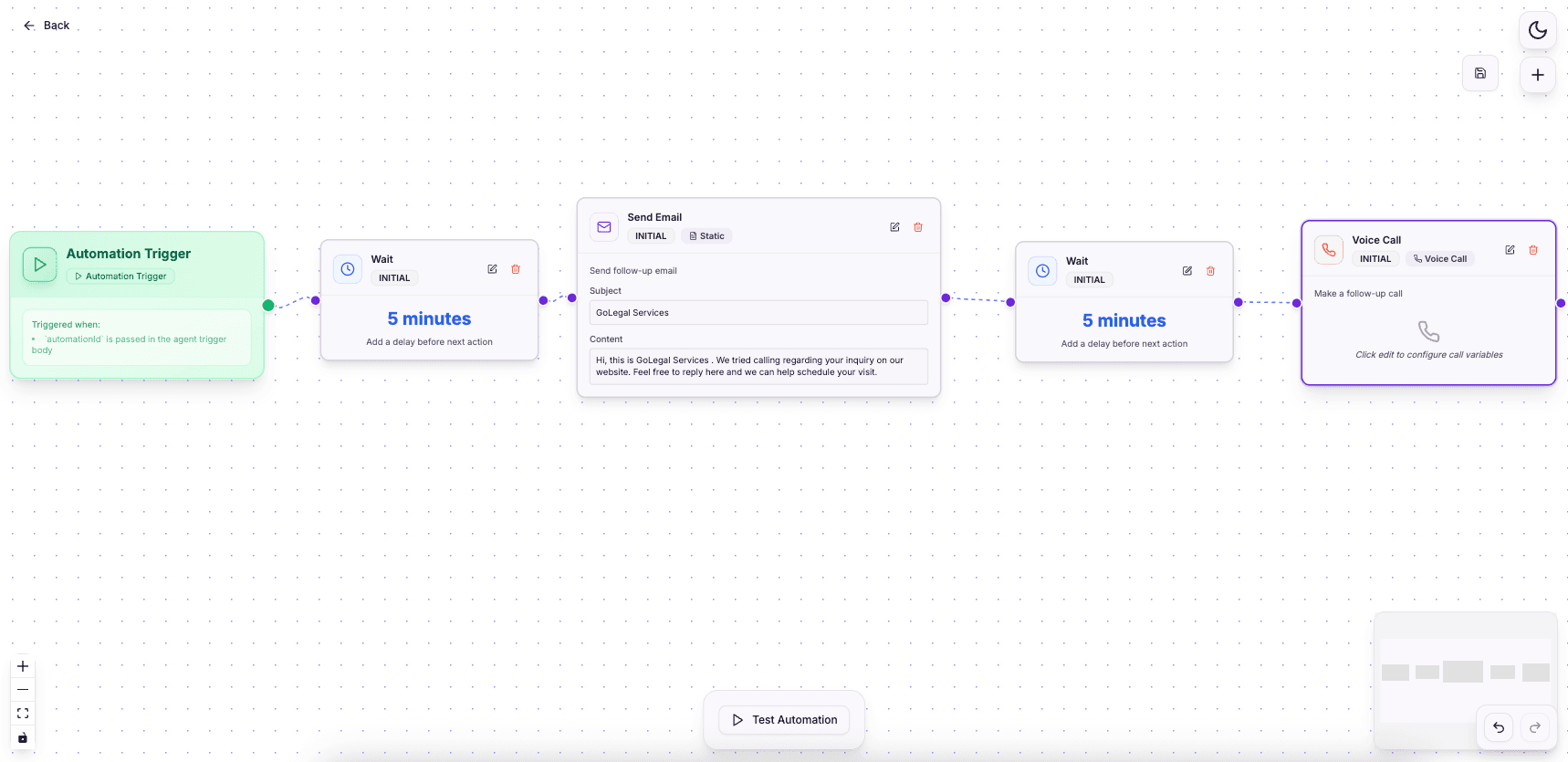Save the automation with the save icon
Viewport: 1568px width, 762px height.
(1480, 73)
